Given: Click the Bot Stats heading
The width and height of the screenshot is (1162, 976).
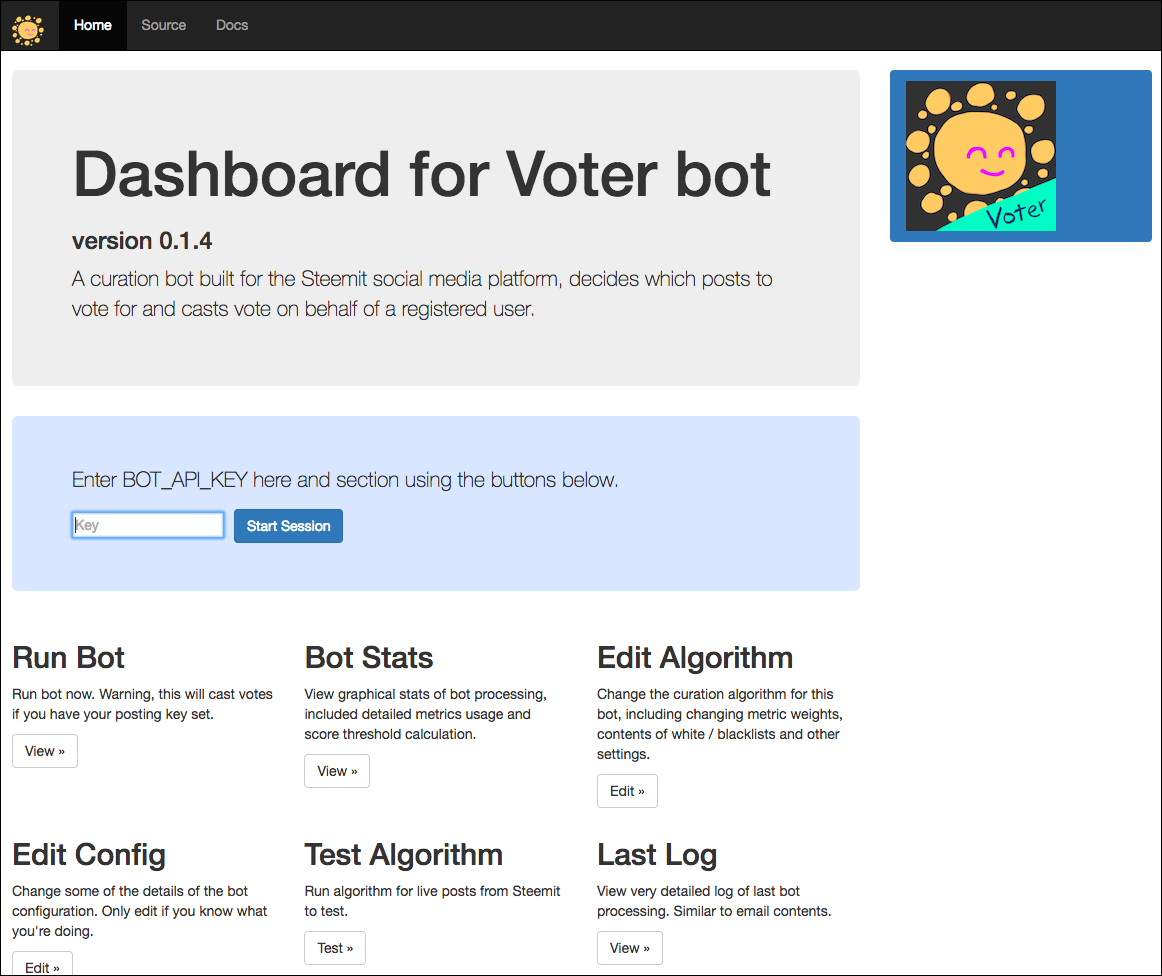Looking at the screenshot, I should coord(369,658).
